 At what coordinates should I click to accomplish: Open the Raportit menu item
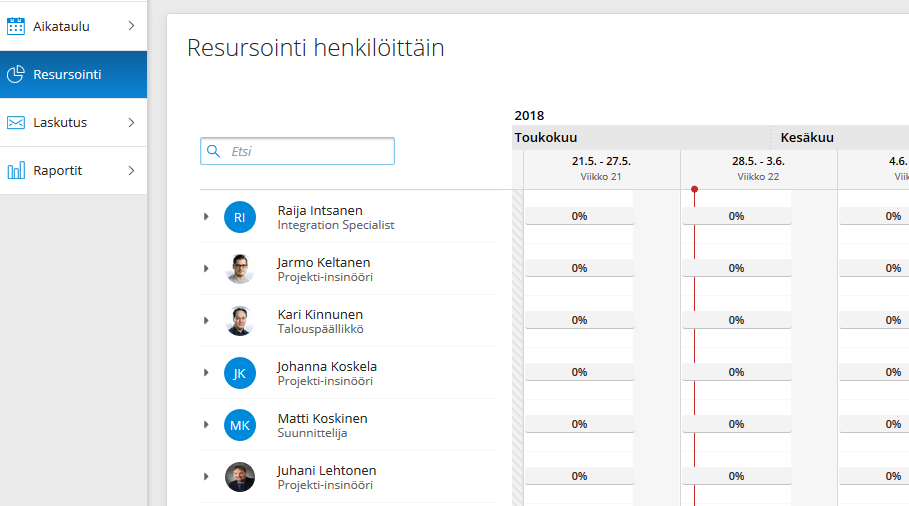[x=74, y=170]
